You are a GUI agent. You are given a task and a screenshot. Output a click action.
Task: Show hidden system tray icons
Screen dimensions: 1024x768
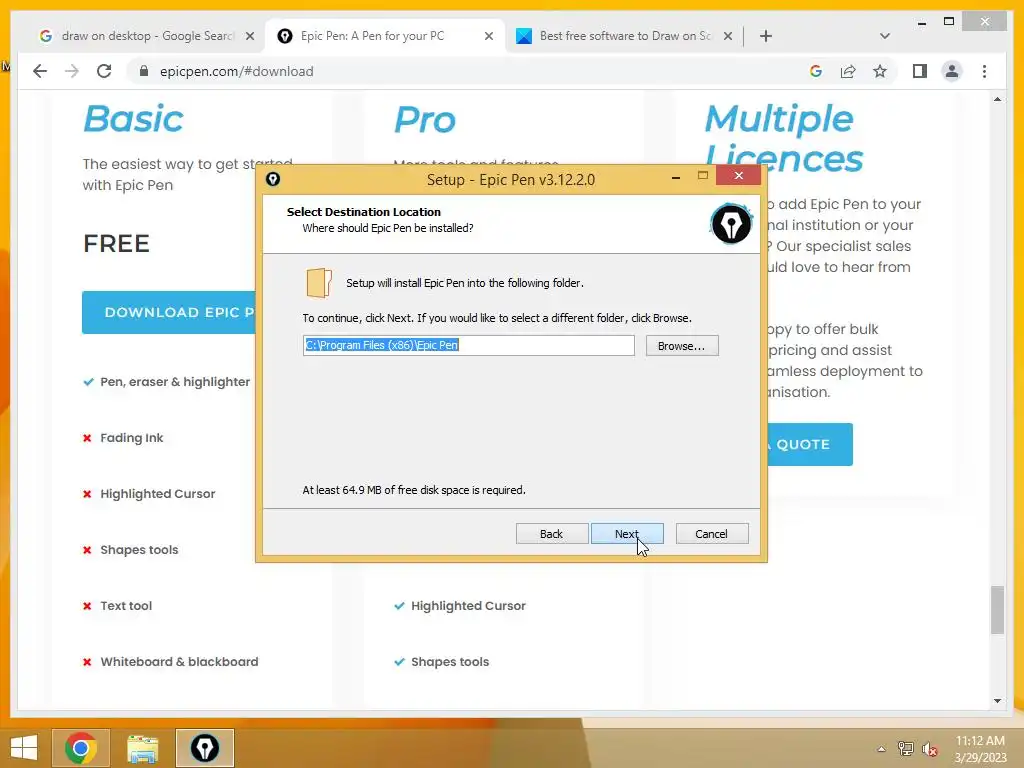pyautogui.click(x=882, y=749)
